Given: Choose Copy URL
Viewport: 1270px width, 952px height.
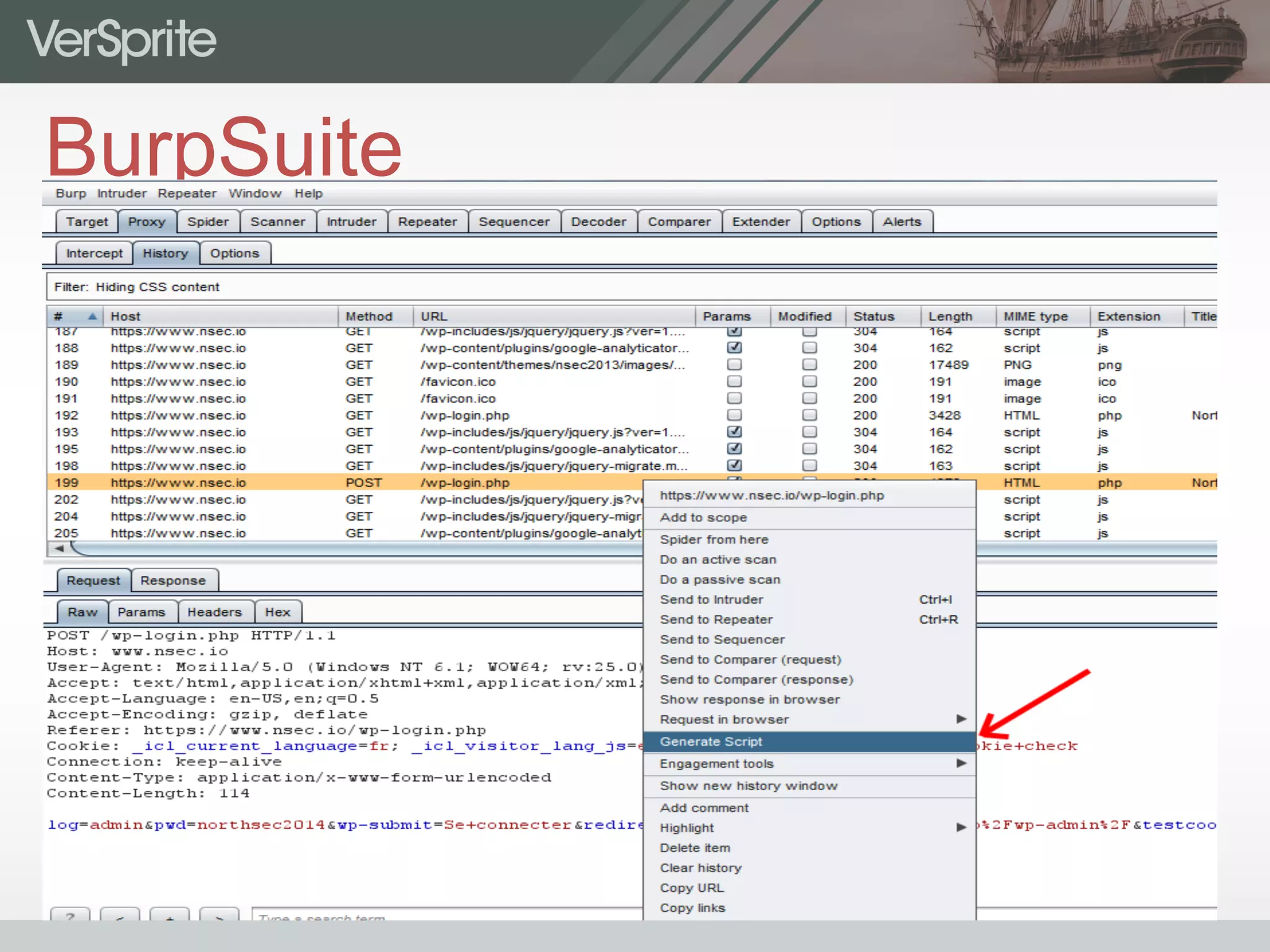Looking at the screenshot, I should click(809, 888).
